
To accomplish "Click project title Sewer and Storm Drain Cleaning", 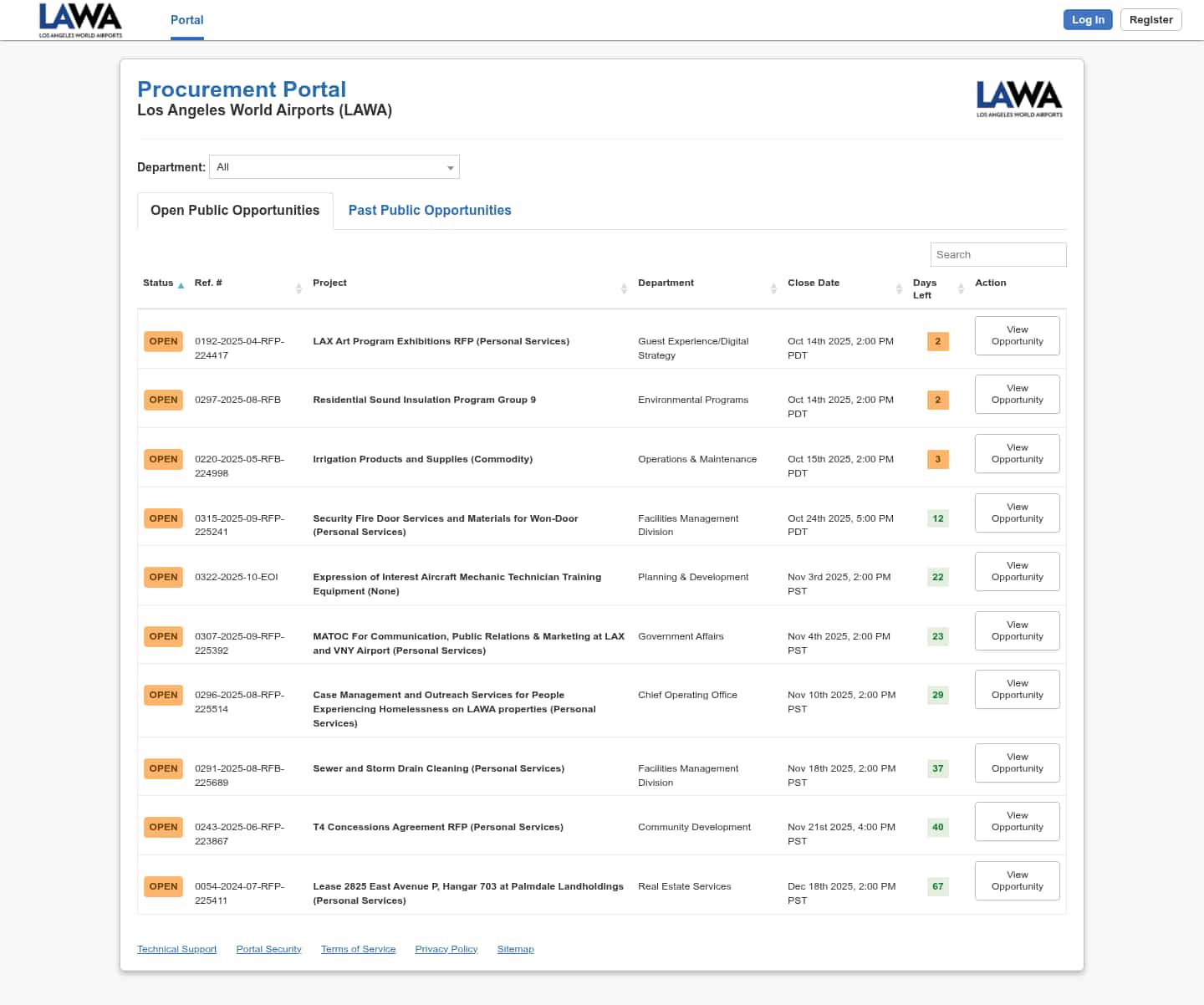I will (x=439, y=768).
